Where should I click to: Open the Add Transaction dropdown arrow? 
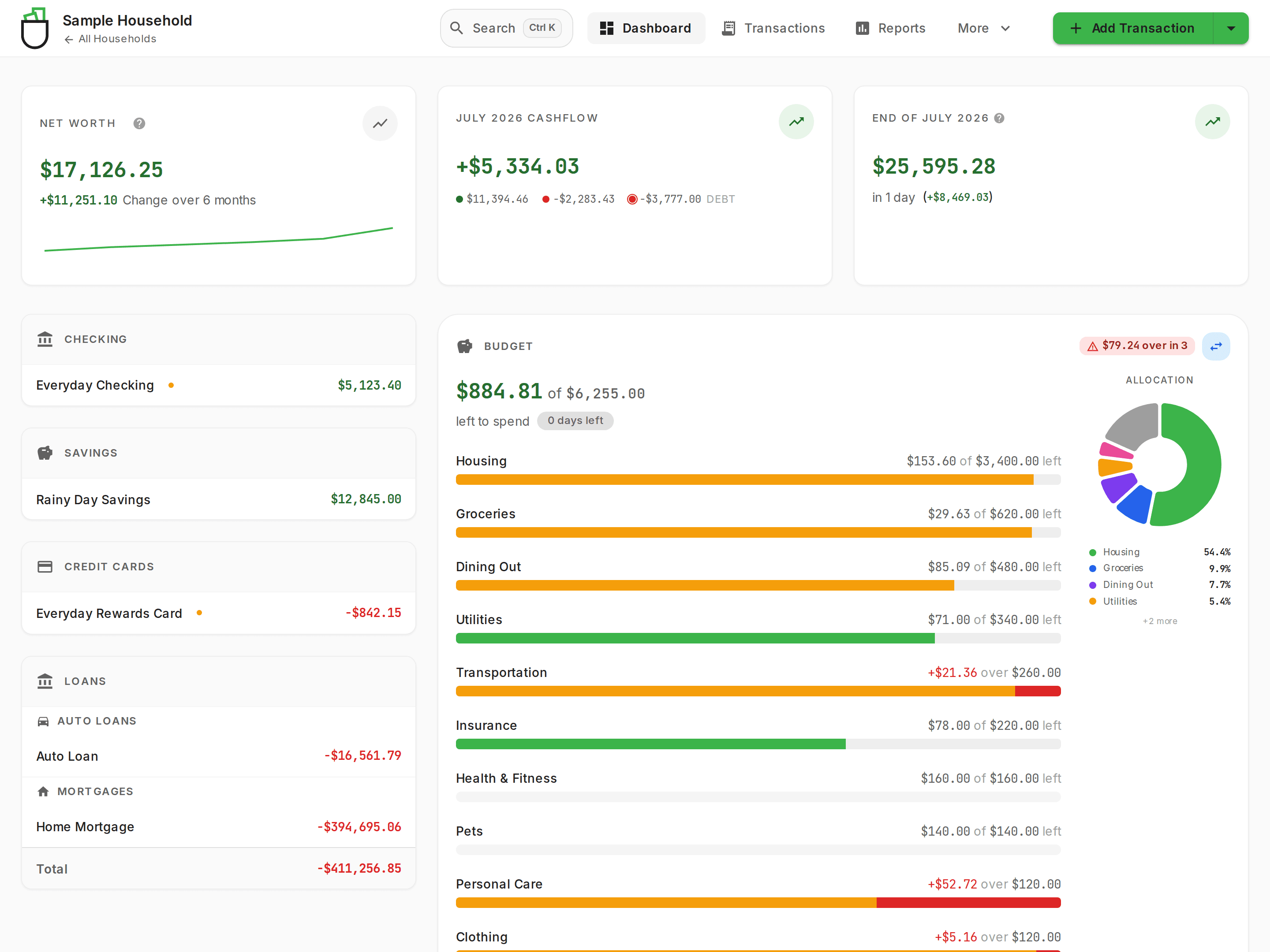pos(1231,28)
